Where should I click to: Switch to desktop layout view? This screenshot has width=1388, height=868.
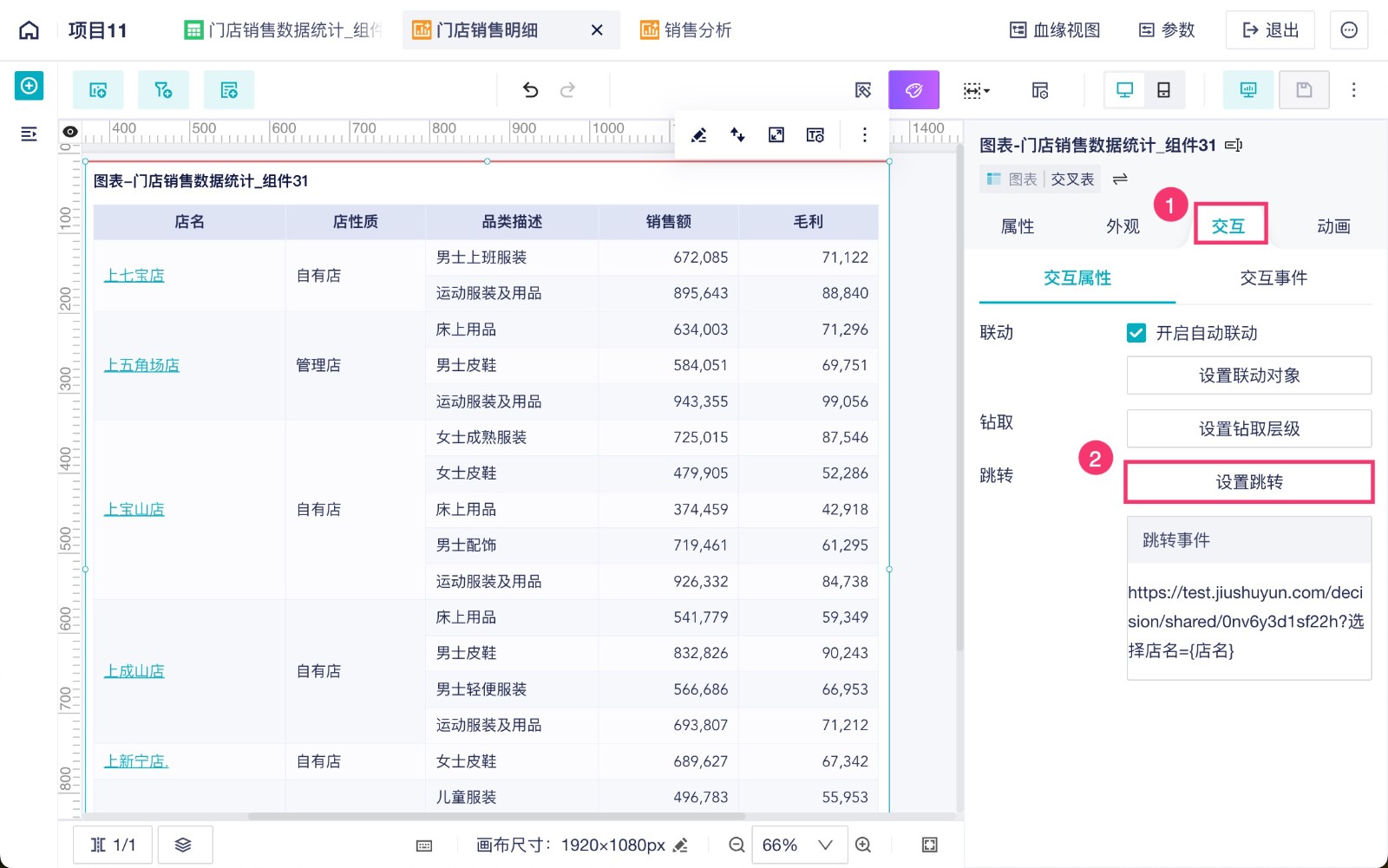coord(1124,90)
